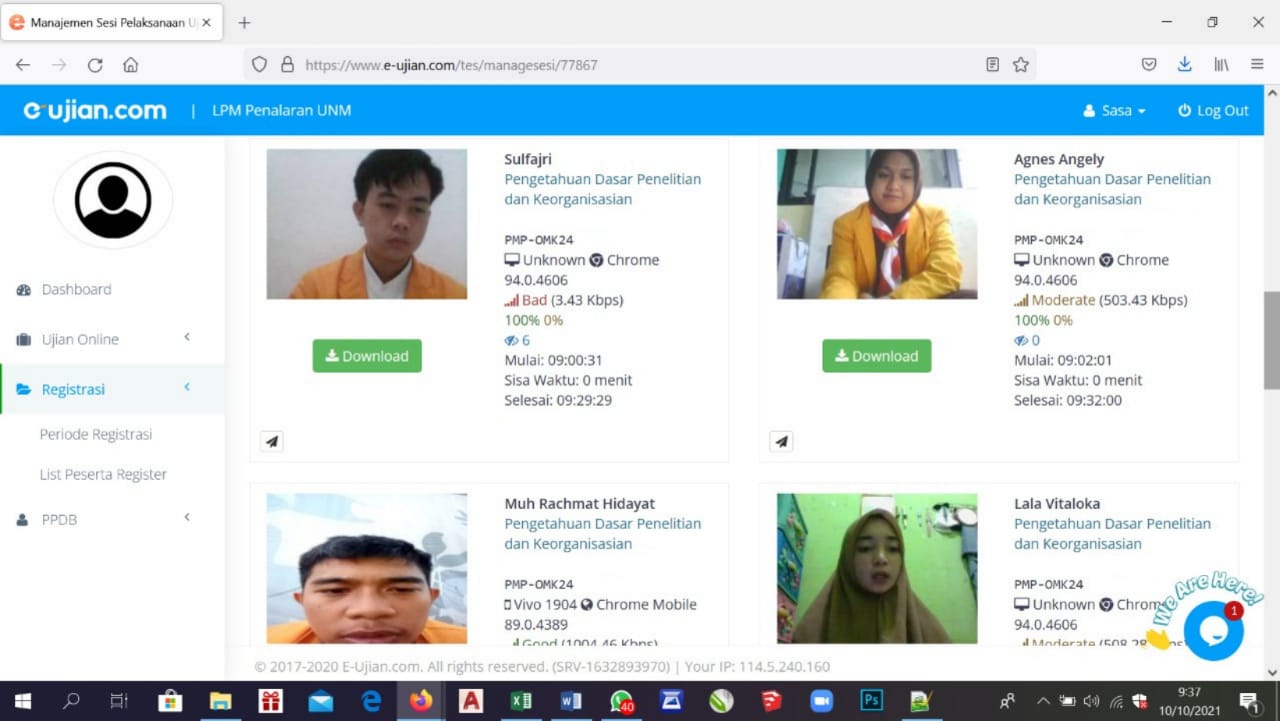Open Photoshop from the taskbar
The height and width of the screenshot is (721, 1280).
pyautogui.click(x=871, y=701)
